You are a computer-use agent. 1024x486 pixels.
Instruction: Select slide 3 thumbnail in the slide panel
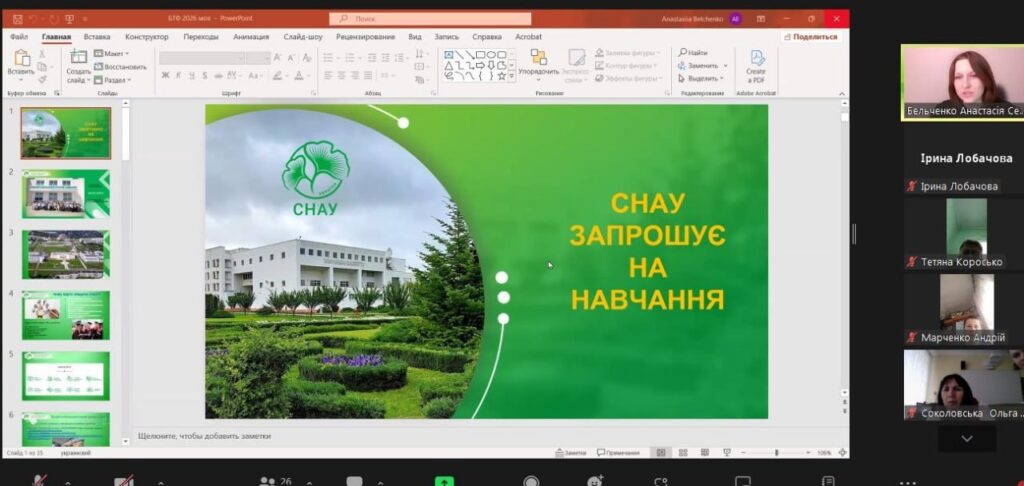(66, 254)
